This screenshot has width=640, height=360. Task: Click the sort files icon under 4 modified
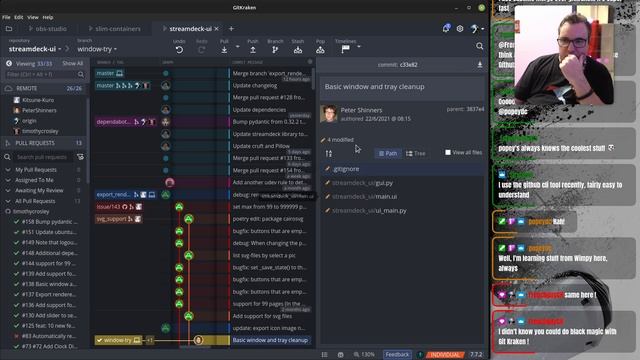click(x=329, y=153)
